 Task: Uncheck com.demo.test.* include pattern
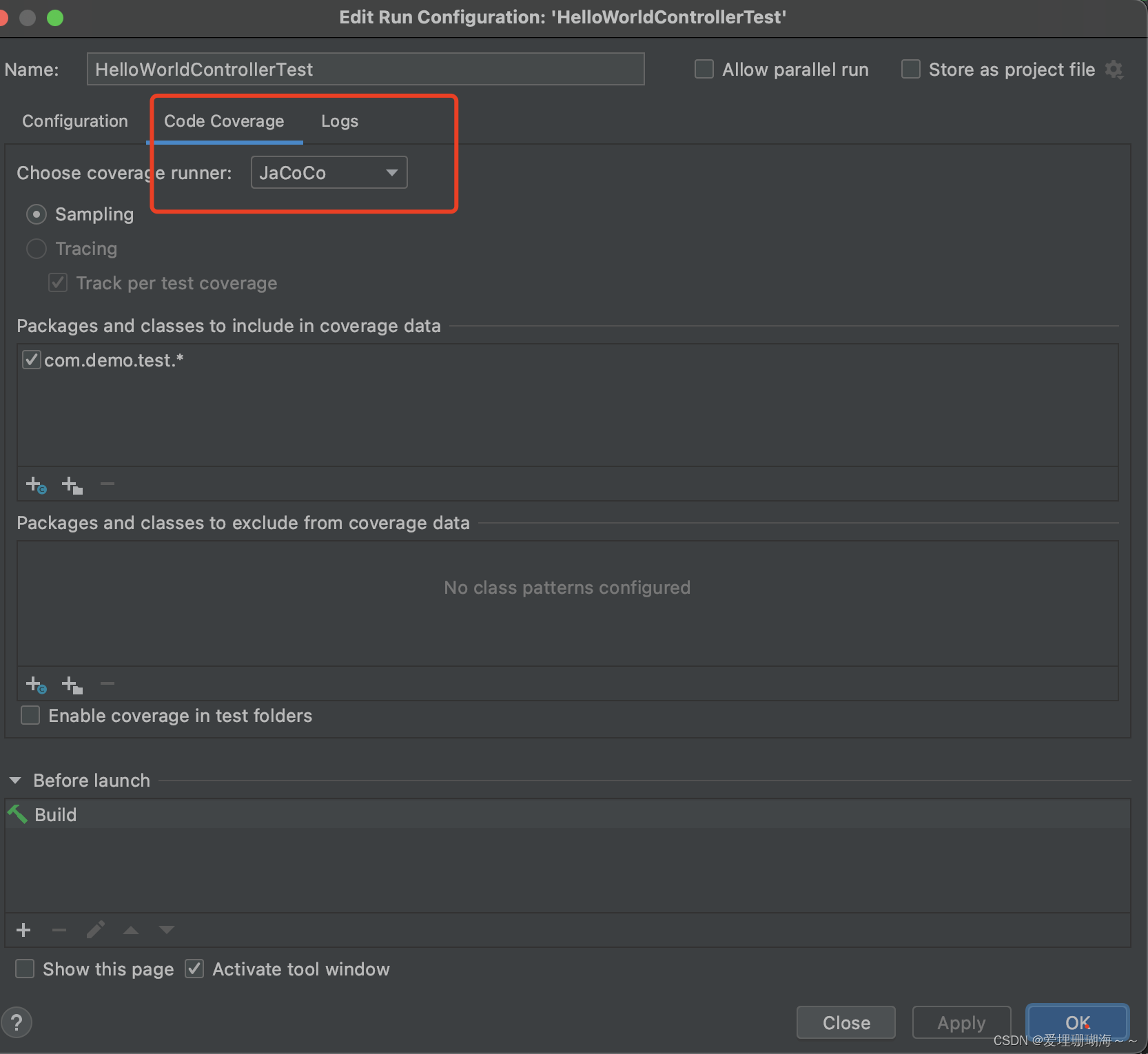pyautogui.click(x=31, y=360)
